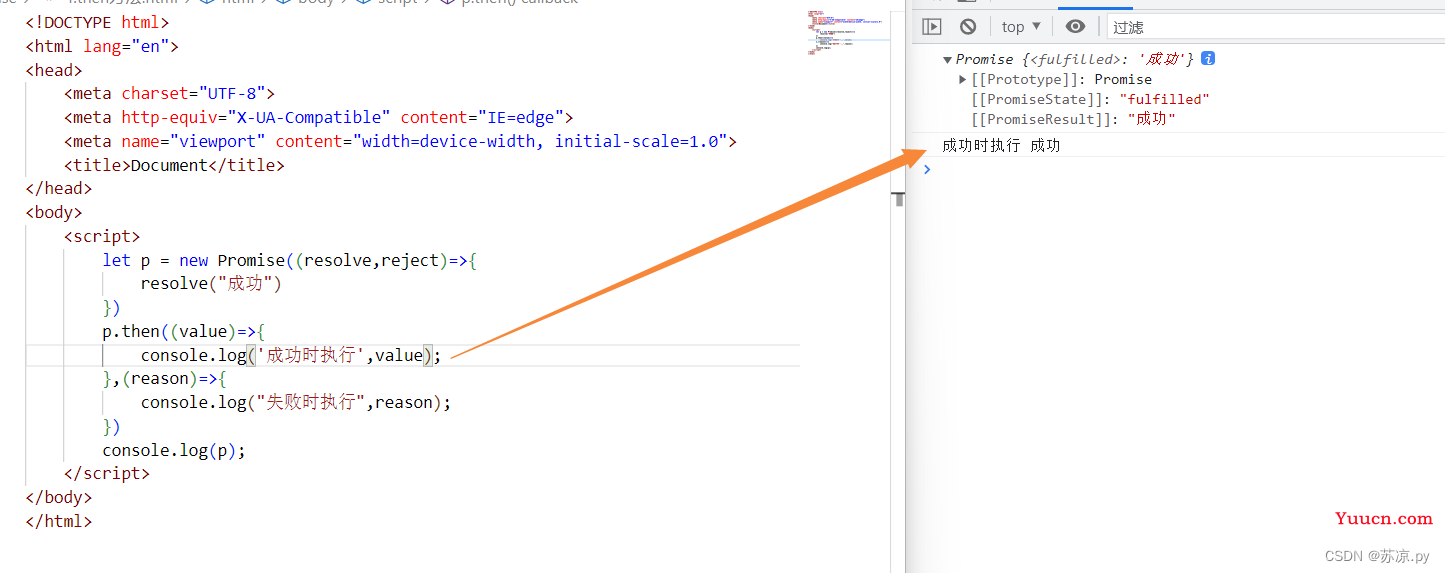Click the <!DOCTYPE html> line
The width and height of the screenshot is (1445, 573).
click(x=97, y=22)
